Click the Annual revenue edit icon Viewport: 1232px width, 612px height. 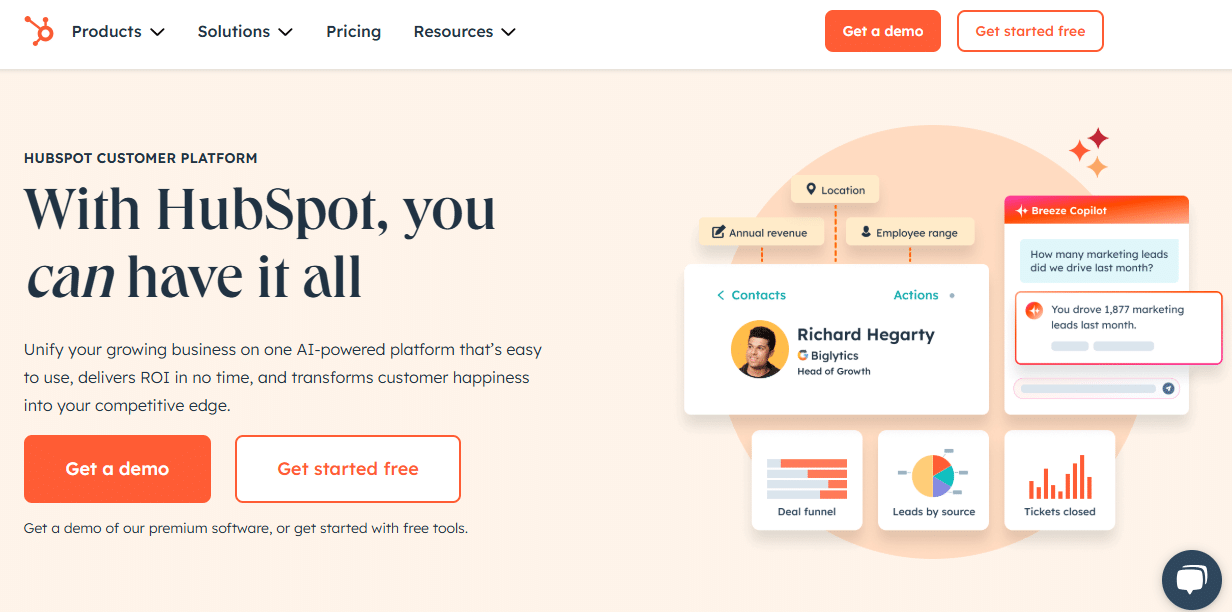click(718, 233)
